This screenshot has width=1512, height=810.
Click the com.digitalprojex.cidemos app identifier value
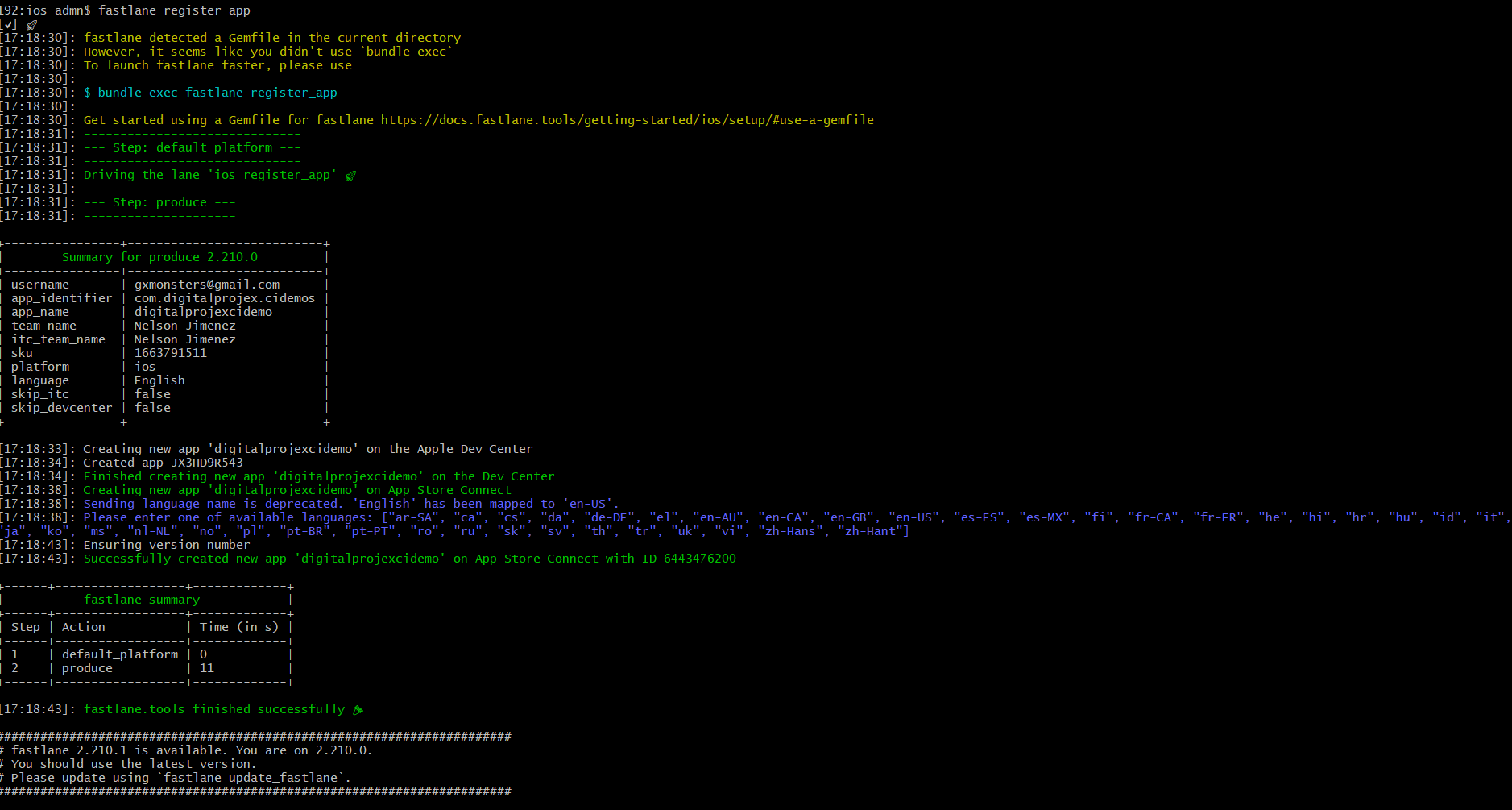pyautogui.click(x=225, y=298)
